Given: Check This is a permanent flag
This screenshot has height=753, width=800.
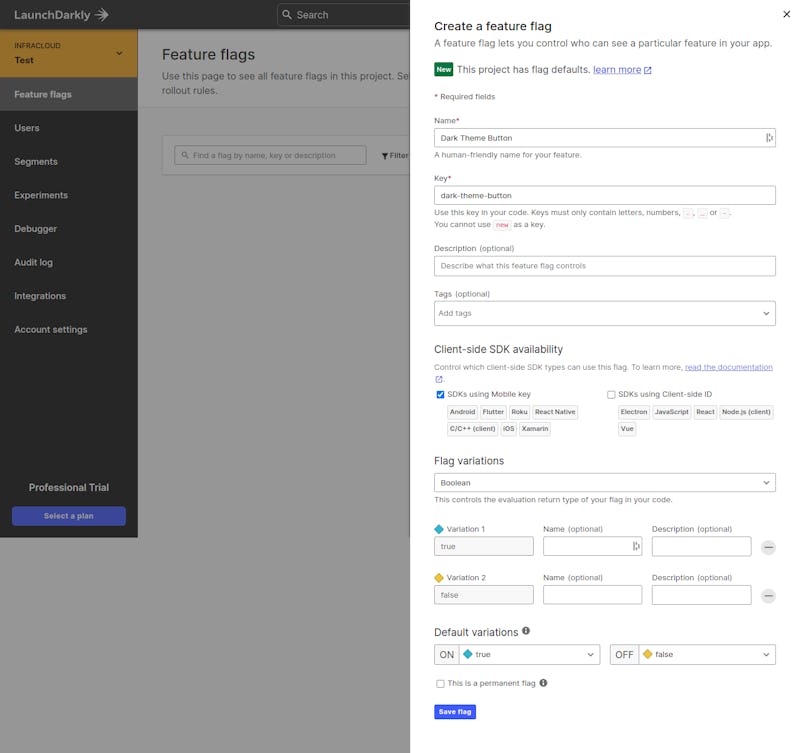Looking at the screenshot, I should 440,683.
